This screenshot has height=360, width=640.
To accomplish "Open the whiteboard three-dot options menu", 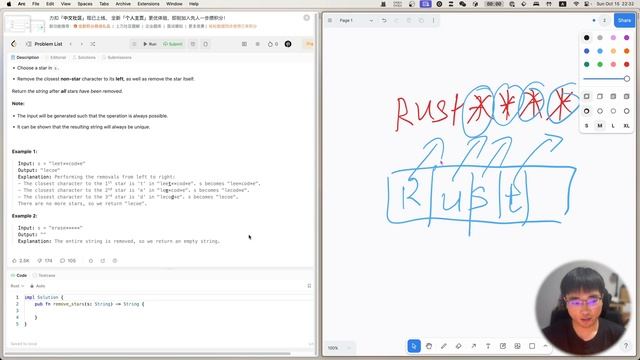I will click(433, 20).
